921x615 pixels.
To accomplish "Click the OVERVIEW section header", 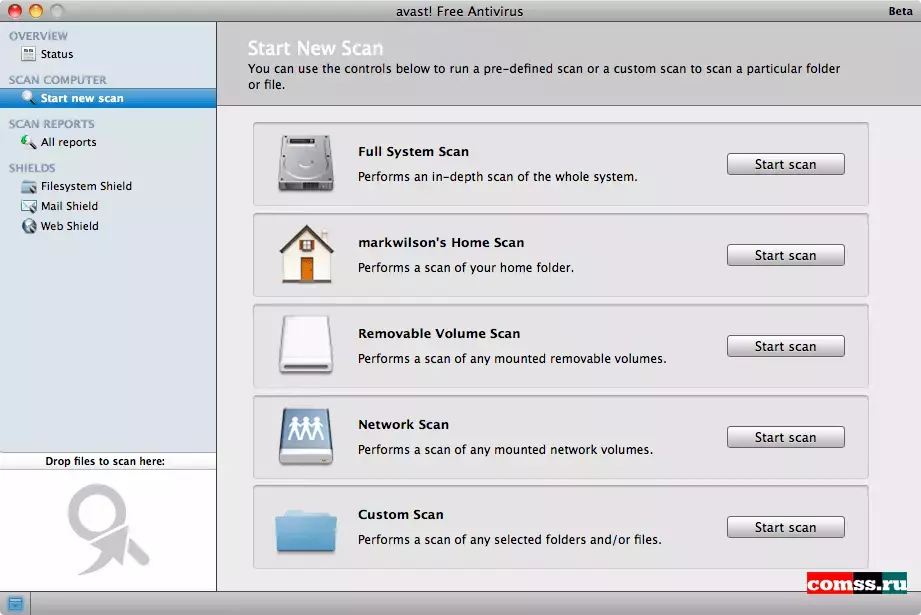I will coord(38,36).
